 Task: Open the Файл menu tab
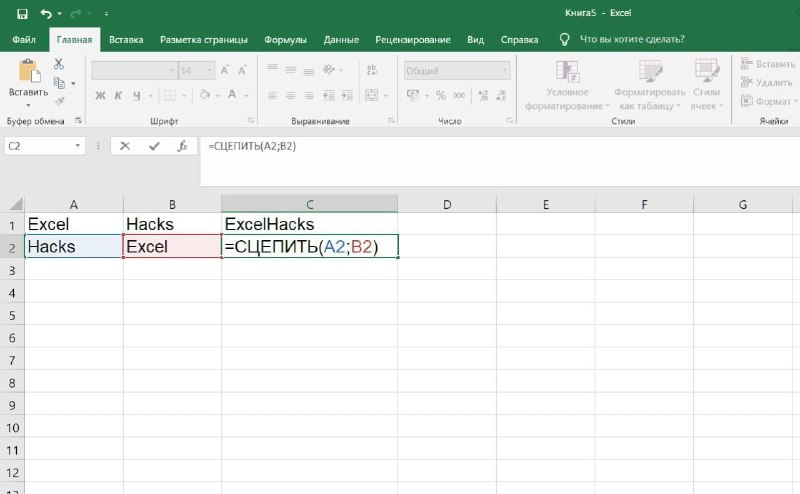(24, 40)
